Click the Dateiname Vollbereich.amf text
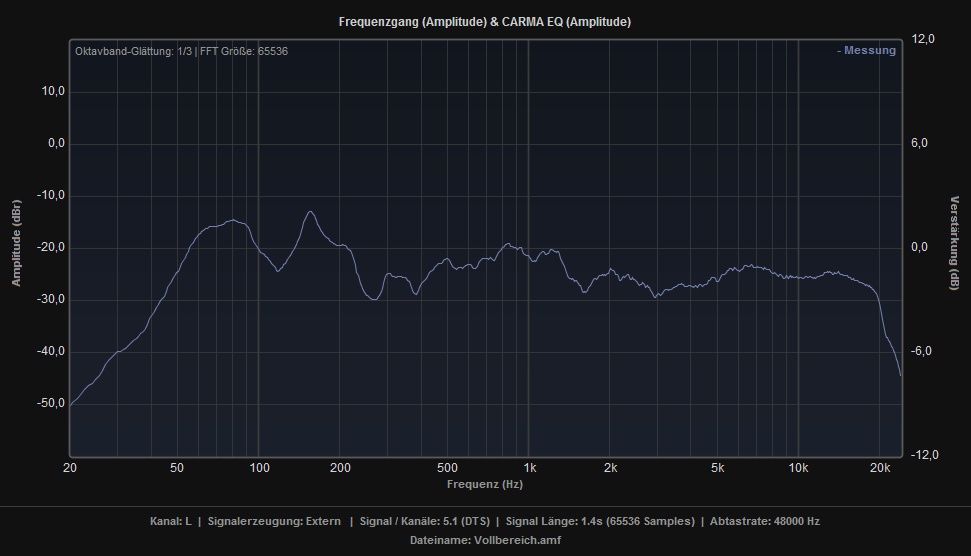 pos(485,540)
